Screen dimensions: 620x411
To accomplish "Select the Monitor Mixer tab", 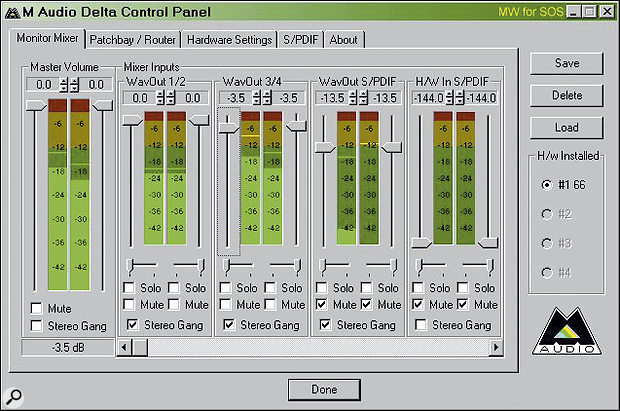I will [47, 38].
